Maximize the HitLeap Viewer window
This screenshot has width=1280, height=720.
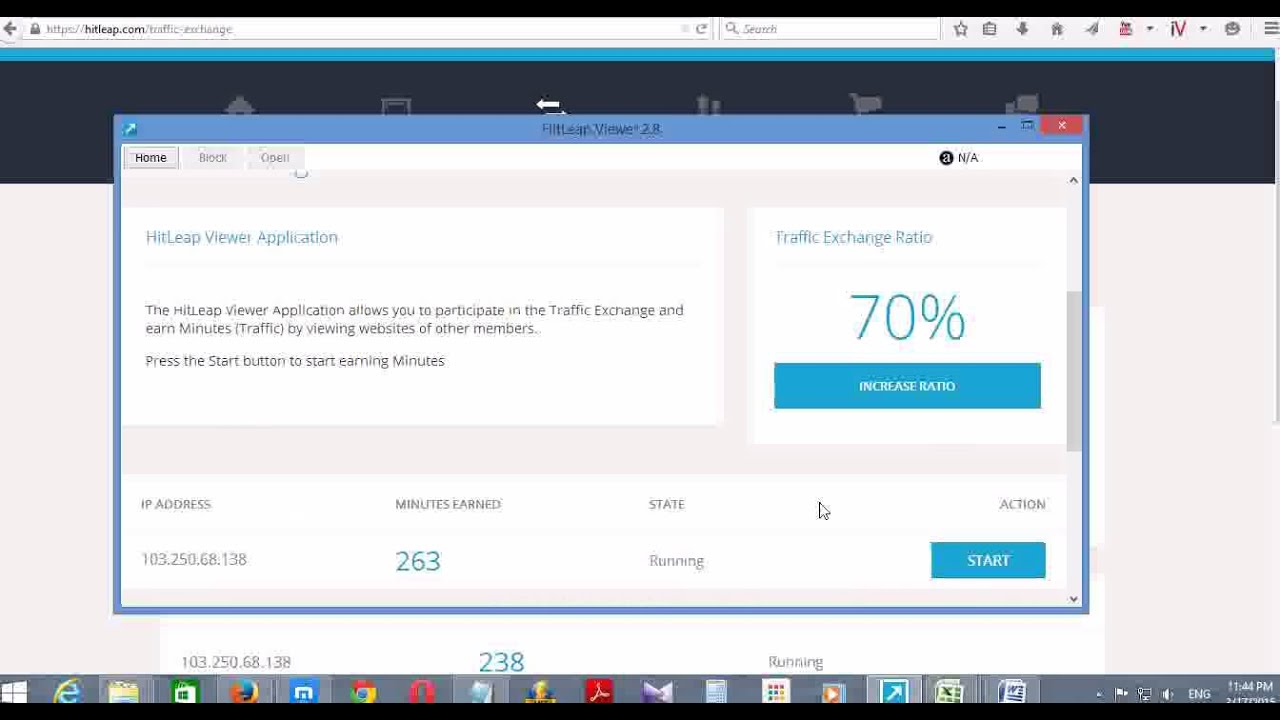(x=1027, y=126)
